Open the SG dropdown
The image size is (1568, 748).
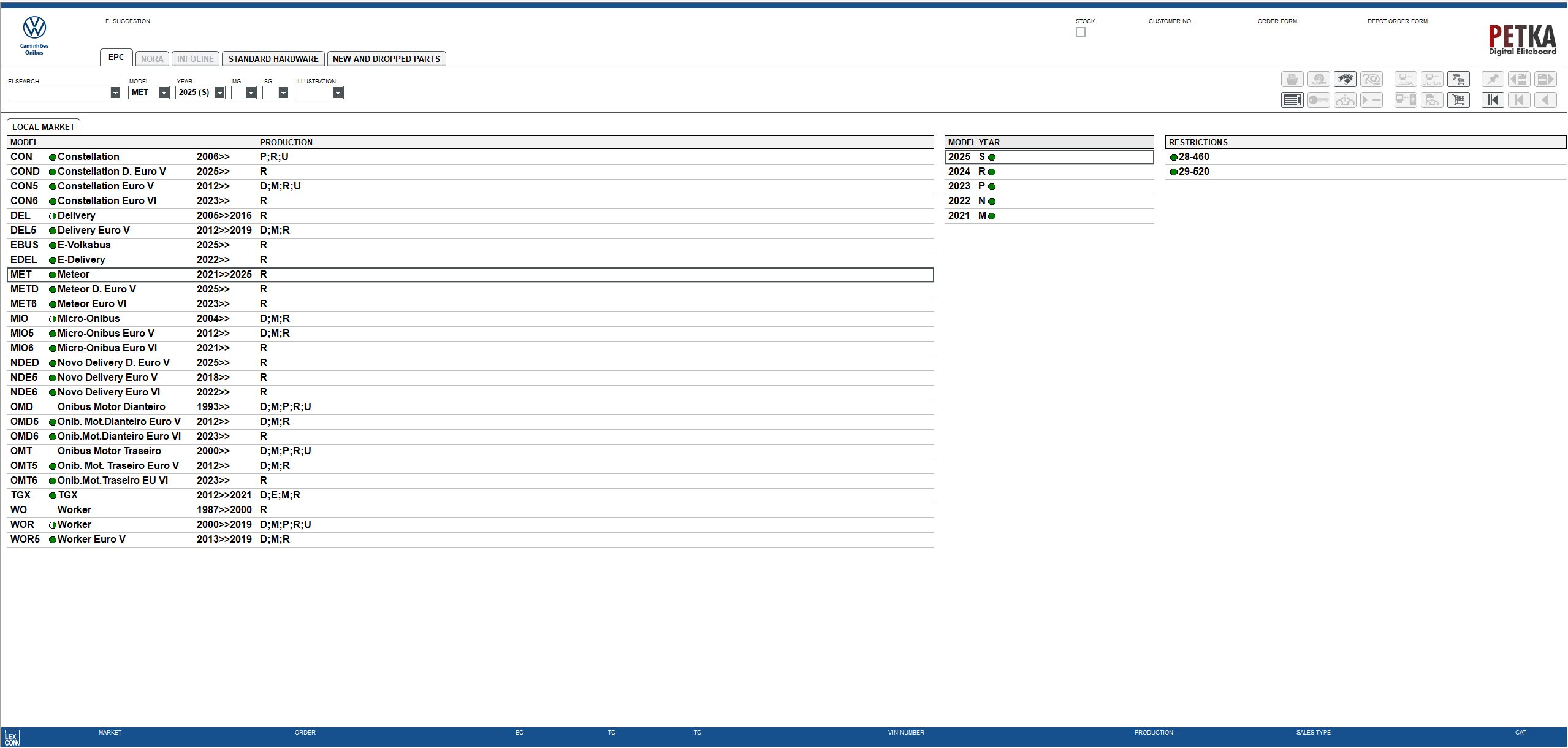coord(283,93)
